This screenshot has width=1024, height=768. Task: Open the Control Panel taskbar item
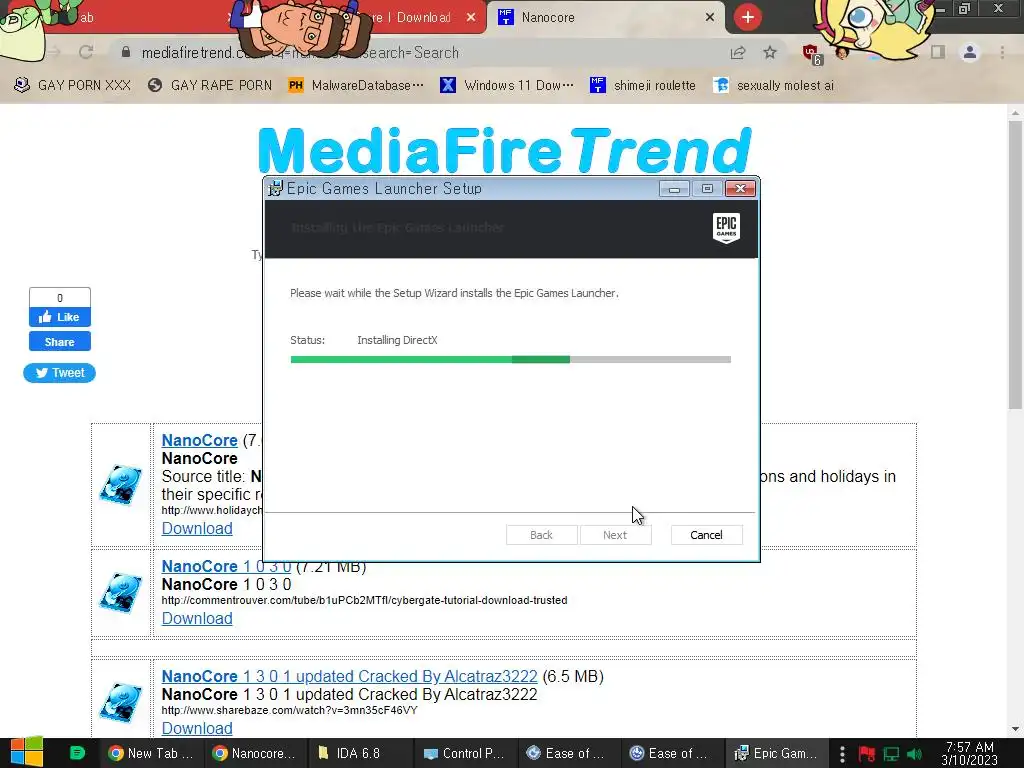coord(464,753)
